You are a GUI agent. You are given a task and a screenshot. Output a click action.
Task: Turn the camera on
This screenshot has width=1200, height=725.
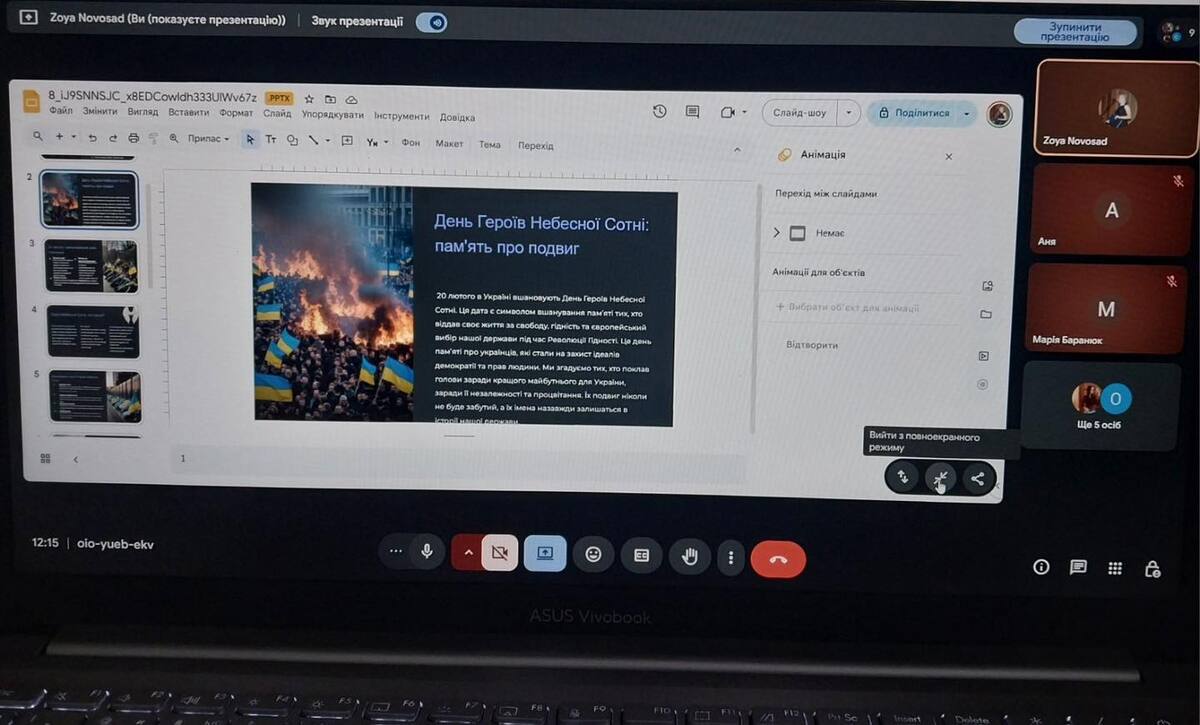pyautogui.click(x=500, y=553)
